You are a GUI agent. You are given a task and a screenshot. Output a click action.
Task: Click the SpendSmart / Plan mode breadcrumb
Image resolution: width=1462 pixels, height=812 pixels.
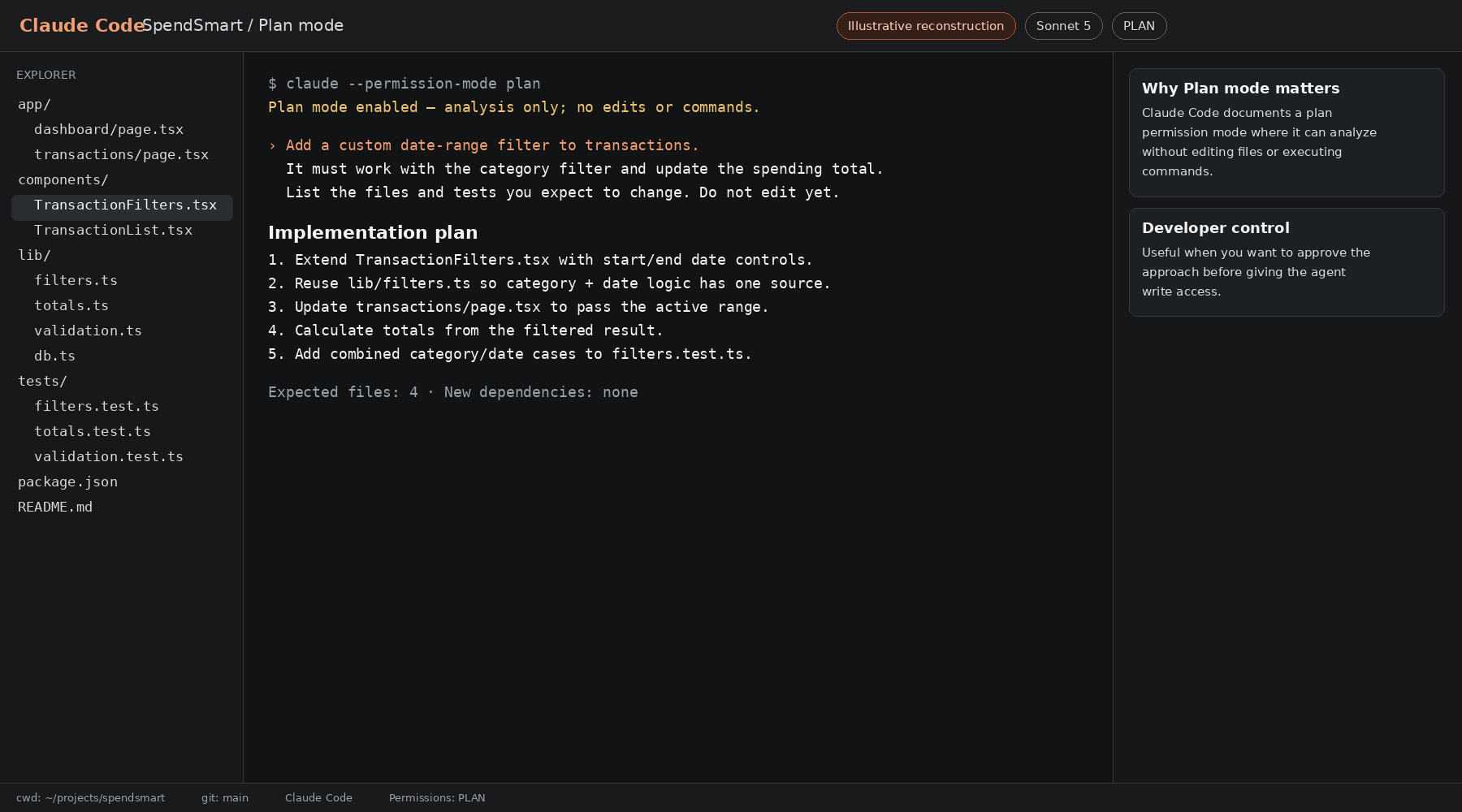(x=243, y=26)
